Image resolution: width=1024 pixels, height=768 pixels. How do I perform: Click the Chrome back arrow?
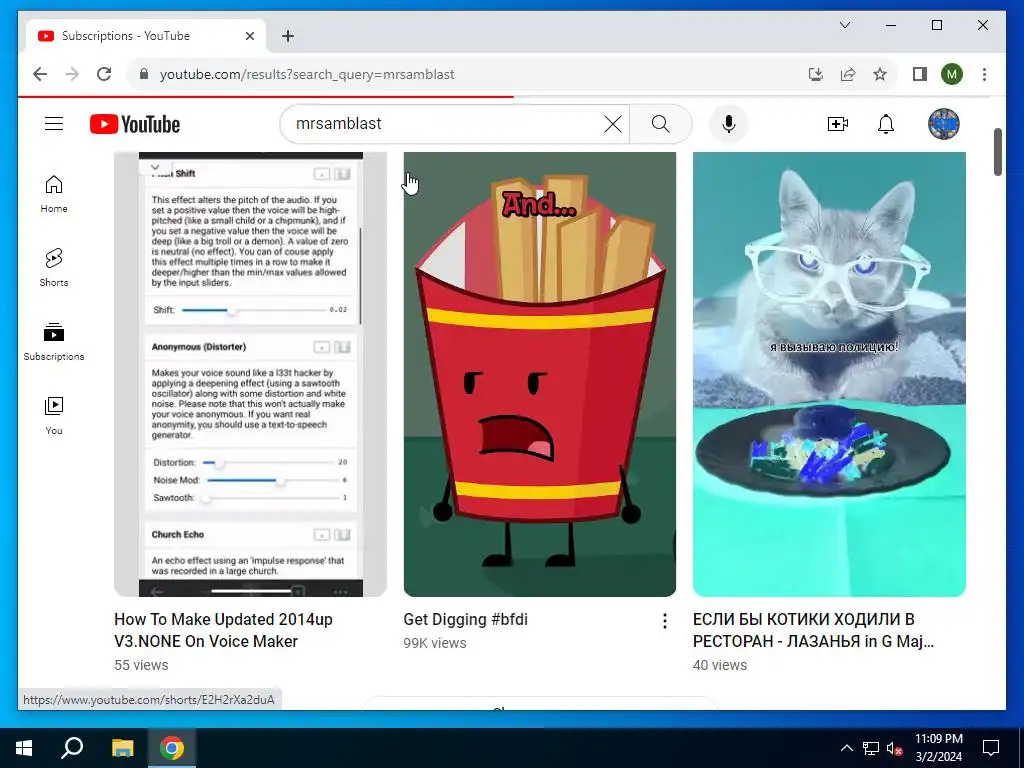40,74
